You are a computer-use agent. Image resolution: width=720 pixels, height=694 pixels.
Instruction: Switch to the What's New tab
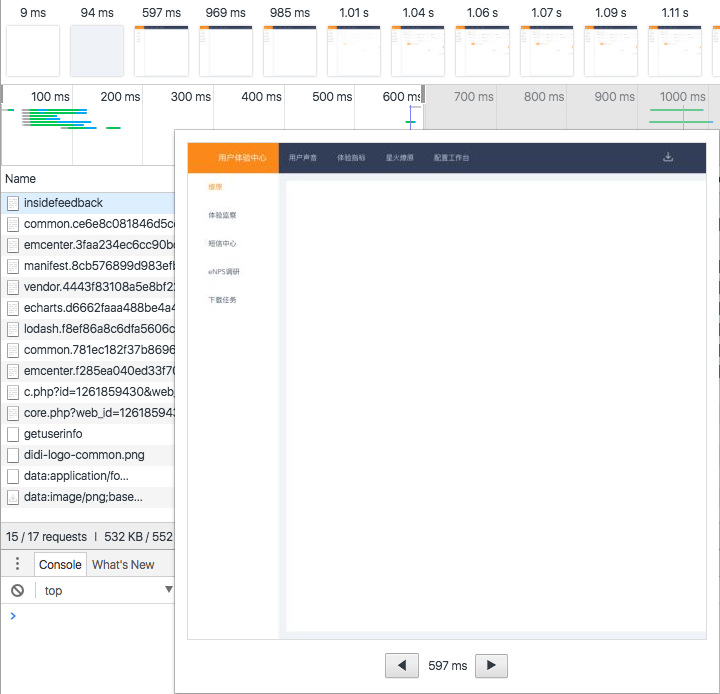pyautogui.click(x=123, y=564)
